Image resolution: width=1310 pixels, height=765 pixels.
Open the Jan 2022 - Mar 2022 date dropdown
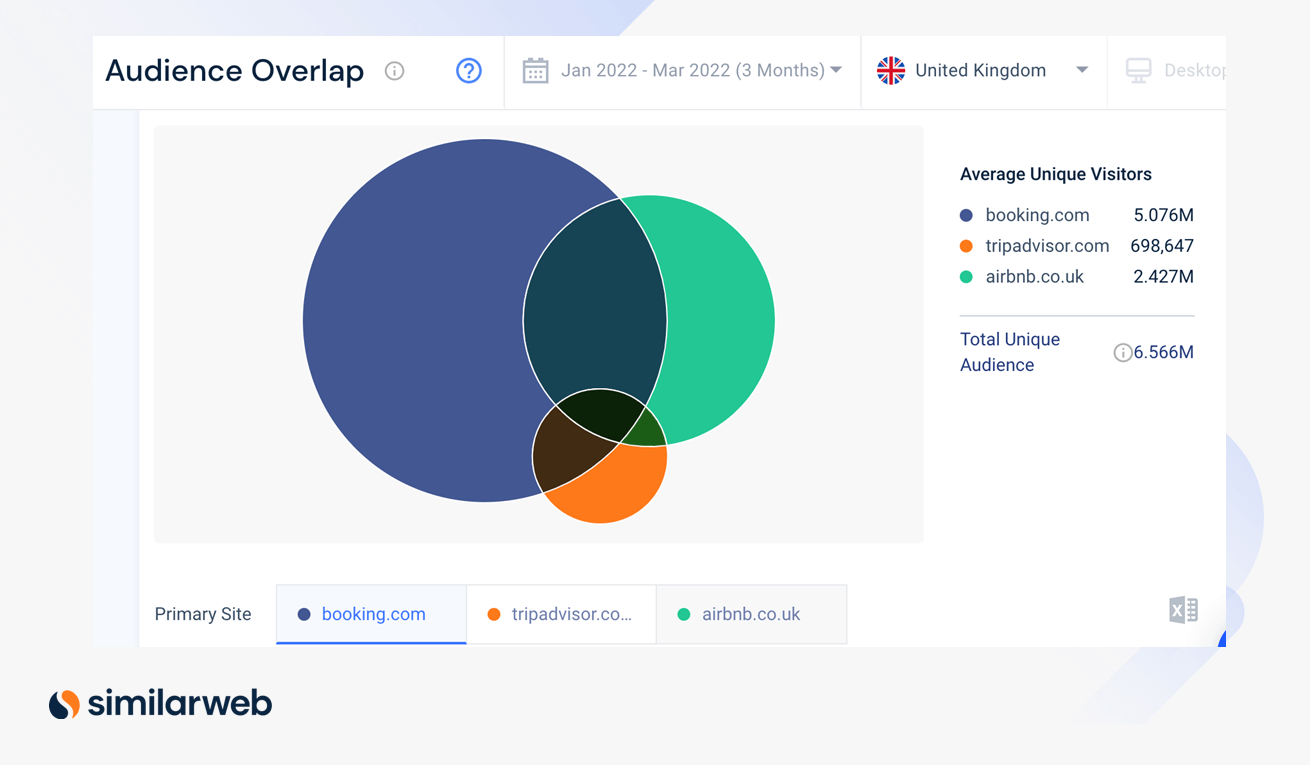682,71
